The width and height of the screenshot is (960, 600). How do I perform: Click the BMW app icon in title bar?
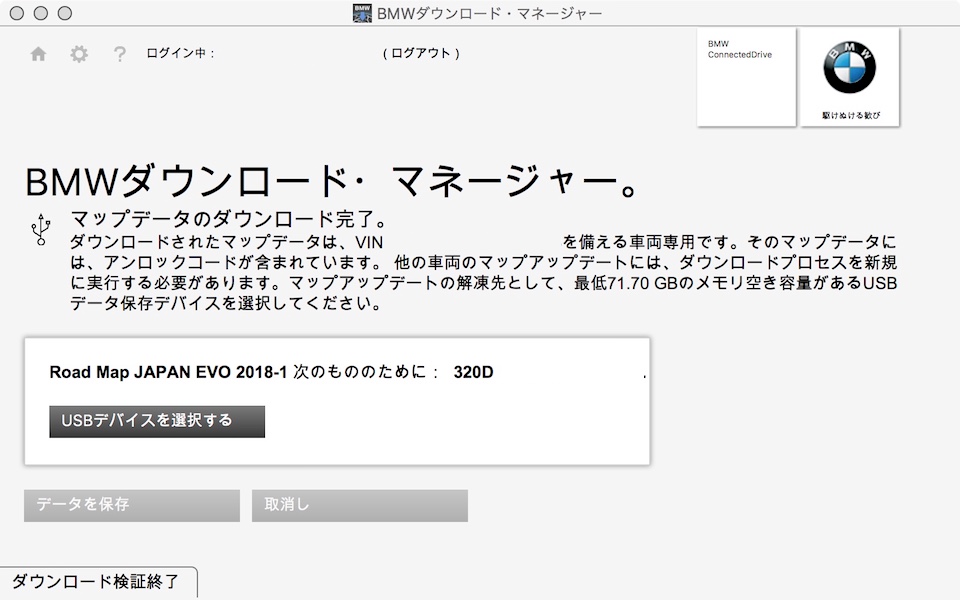(362, 13)
